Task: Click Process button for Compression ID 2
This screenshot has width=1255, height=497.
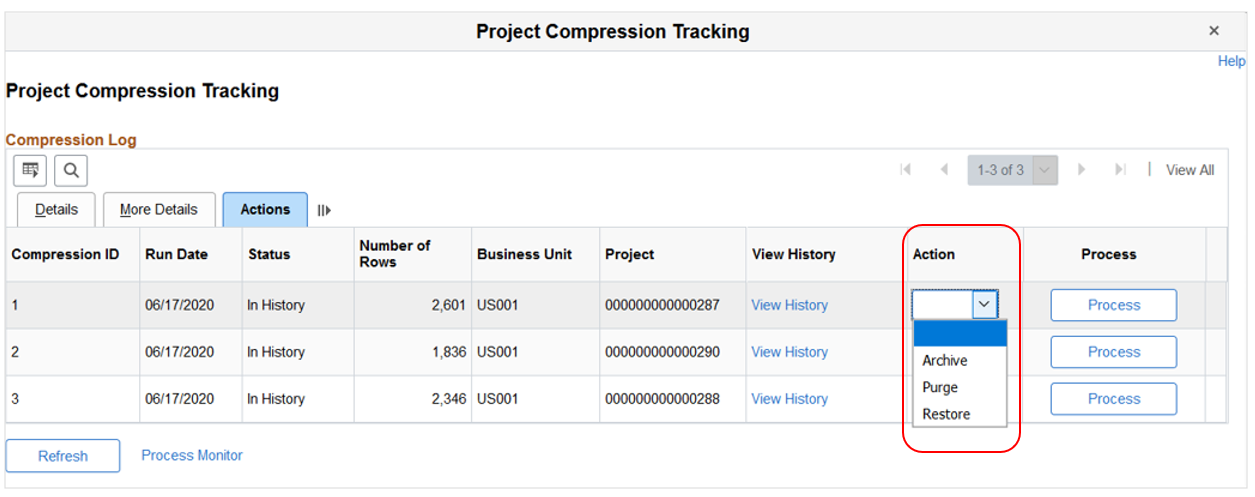Action: [x=1113, y=352]
